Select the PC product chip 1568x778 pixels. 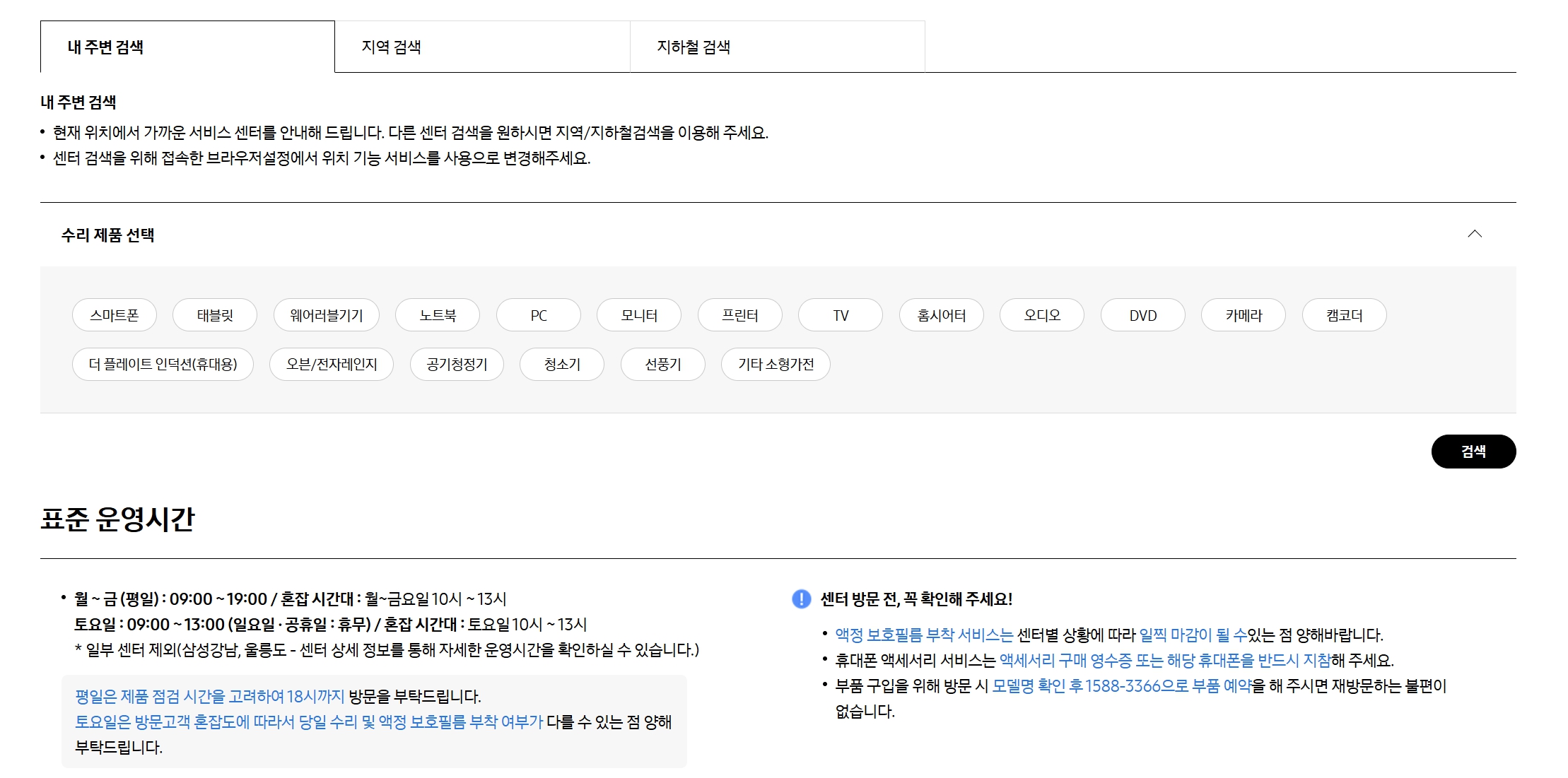coord(538,315)
